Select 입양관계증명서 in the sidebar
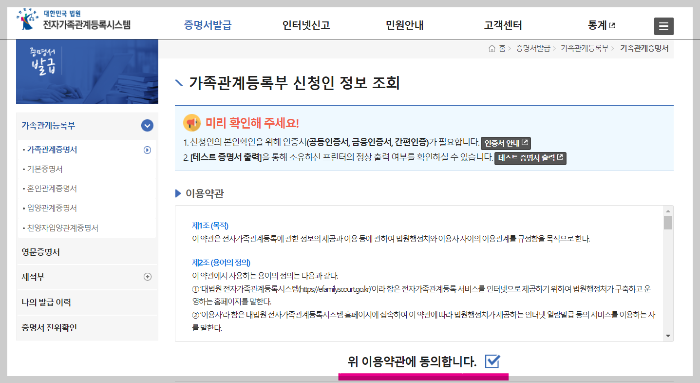 coord(52,208)
